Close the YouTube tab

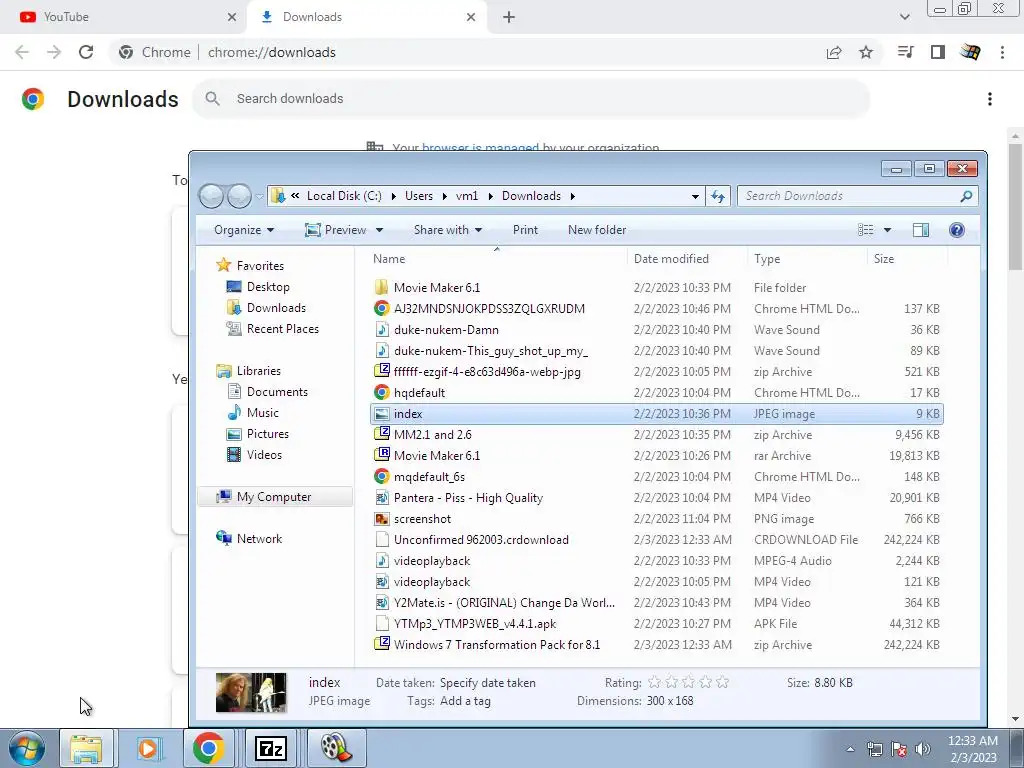232,17
